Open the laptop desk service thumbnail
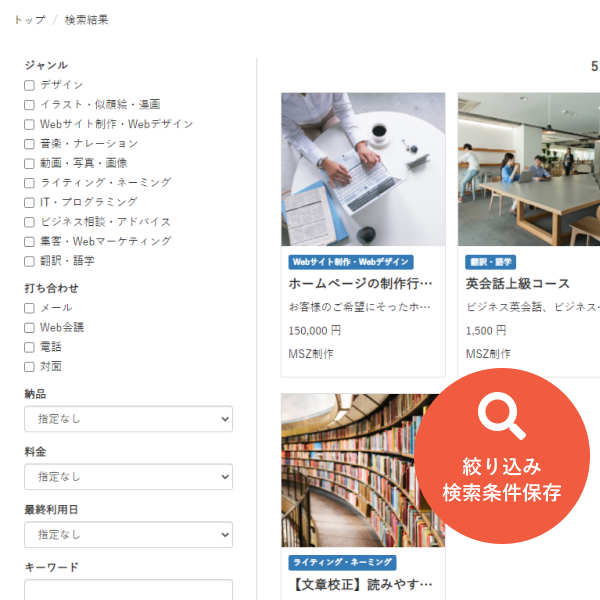 [x=363, y=169]
